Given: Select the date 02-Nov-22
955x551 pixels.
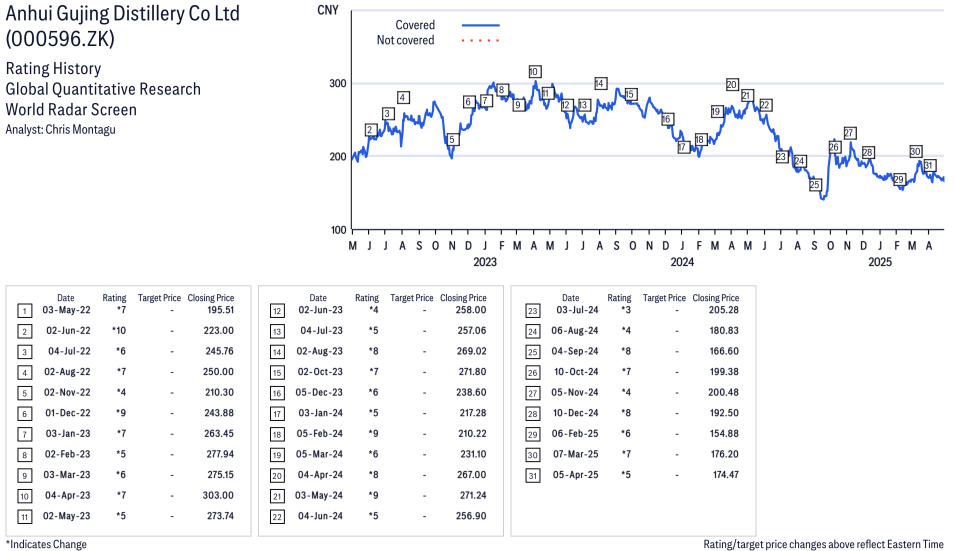Looking at the screenshot, I should (67, 393).
